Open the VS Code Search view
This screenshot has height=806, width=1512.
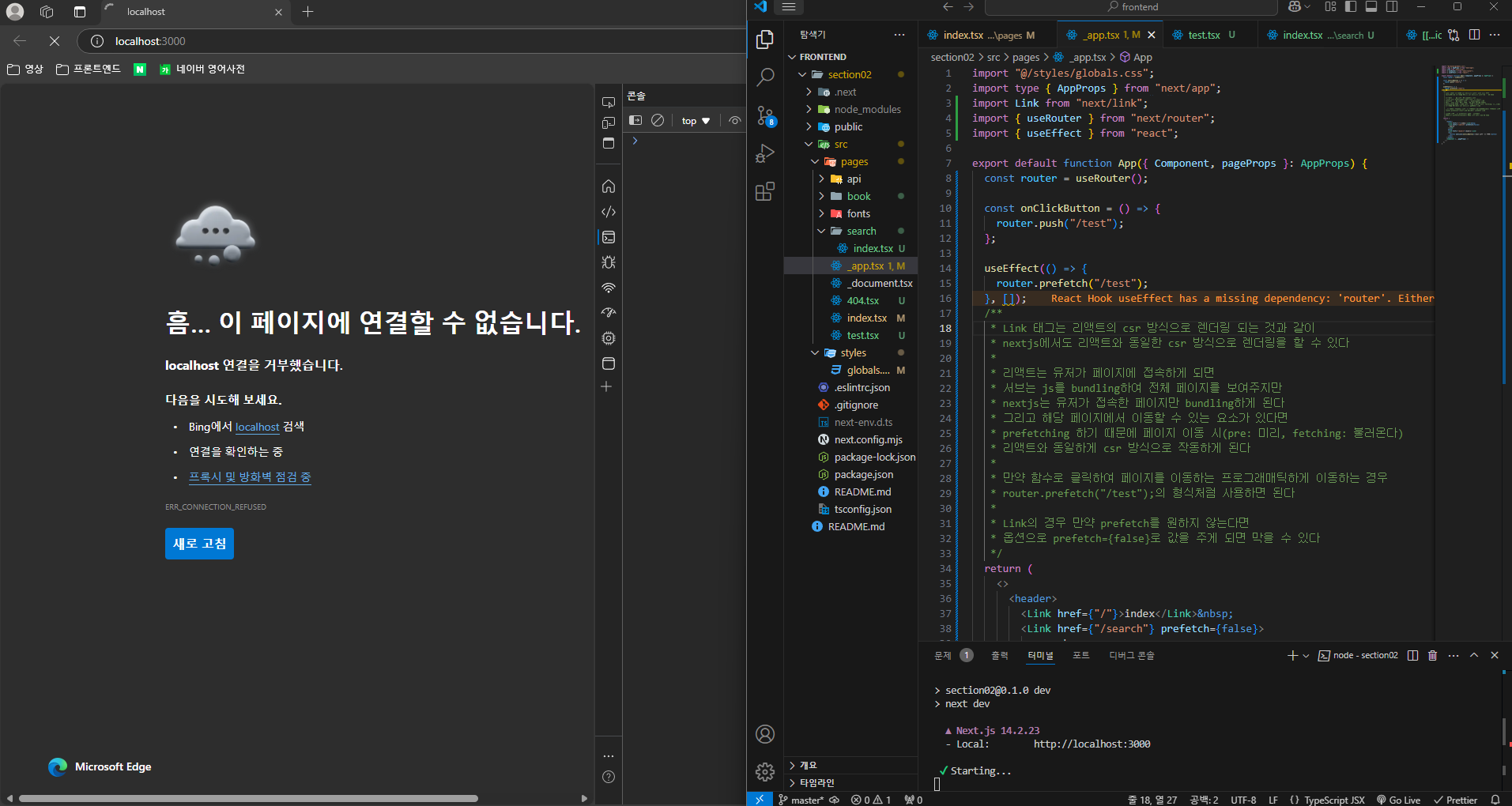tap(764, 77)
